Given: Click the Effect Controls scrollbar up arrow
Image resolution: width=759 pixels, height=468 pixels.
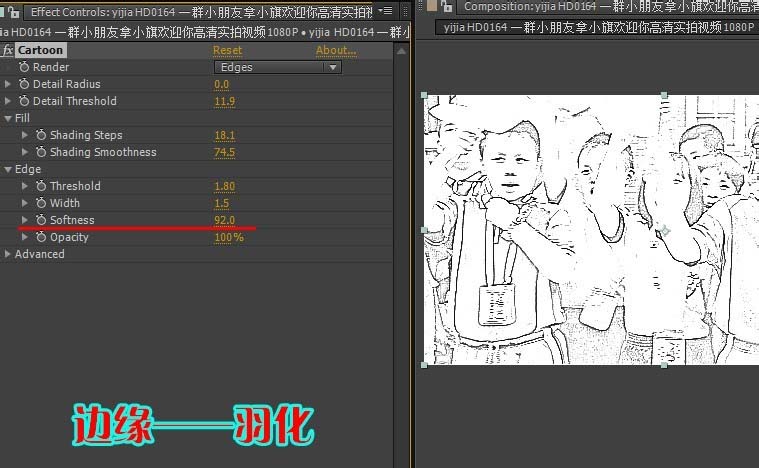Looking at the screenshot, I should [x=401, y=51].
